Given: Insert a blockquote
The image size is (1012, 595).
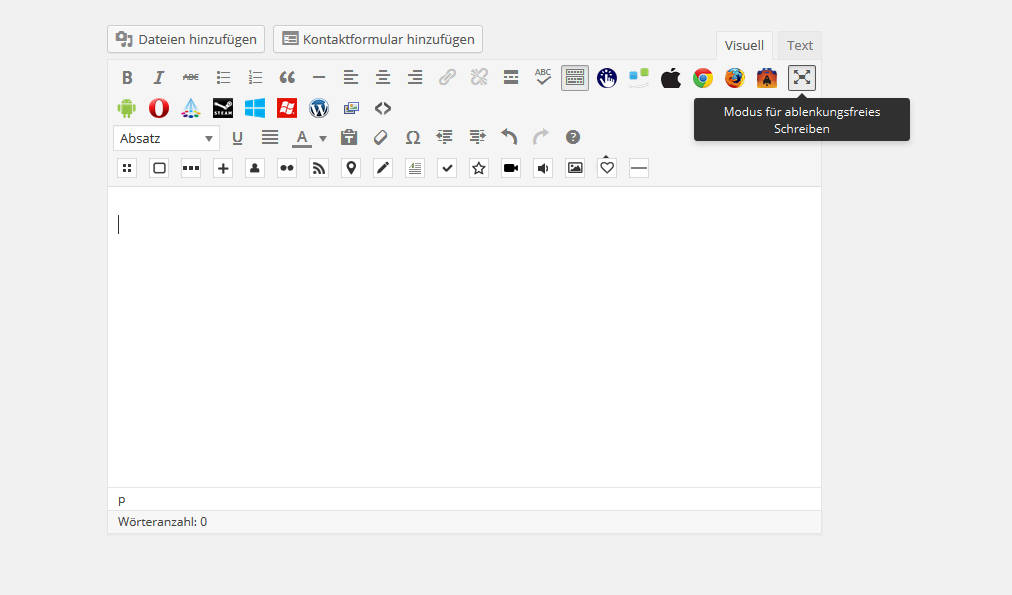Looking at the screenshot, I should [x=287, y=78].
